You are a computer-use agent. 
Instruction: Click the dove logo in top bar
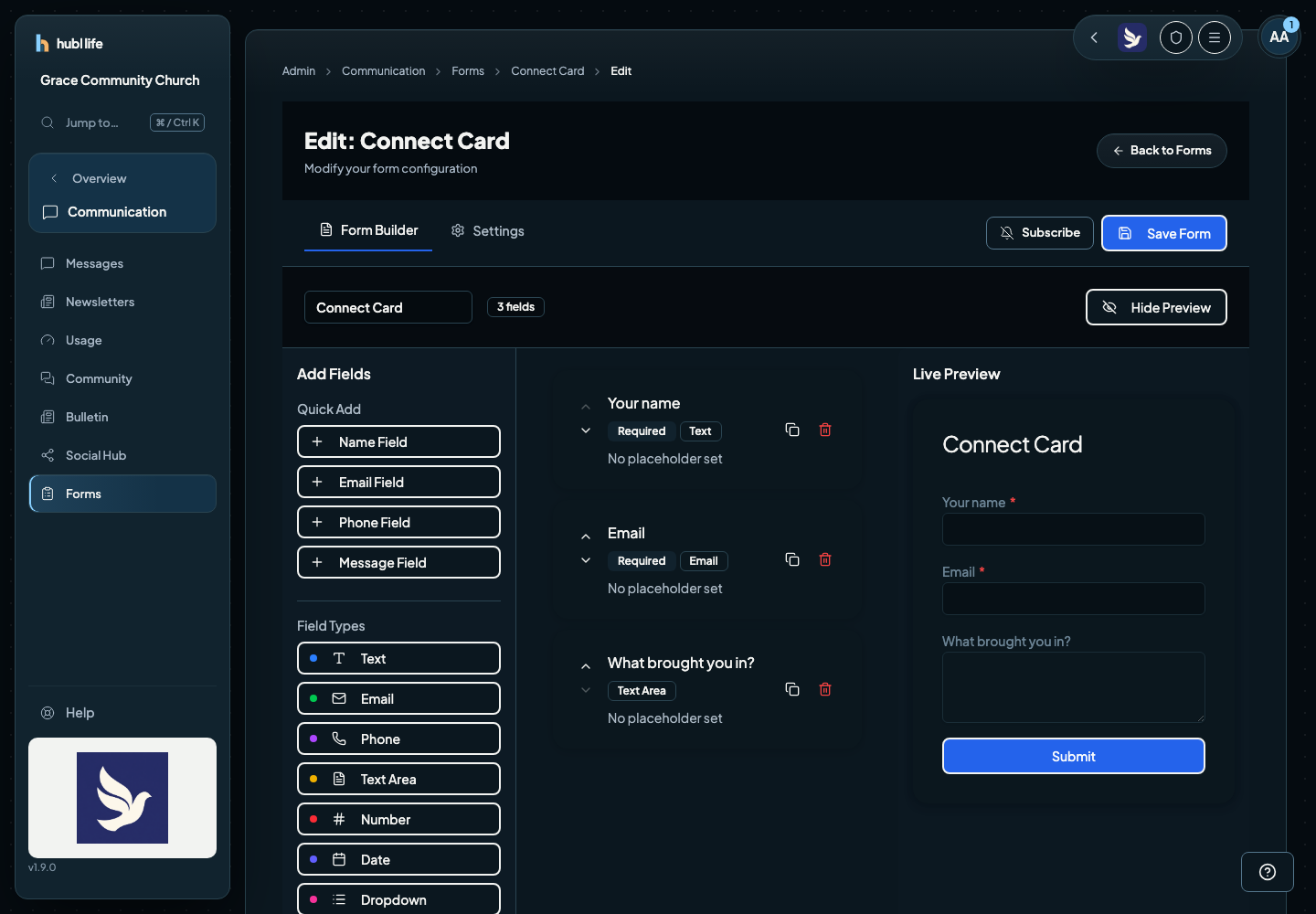[1132, 37]
